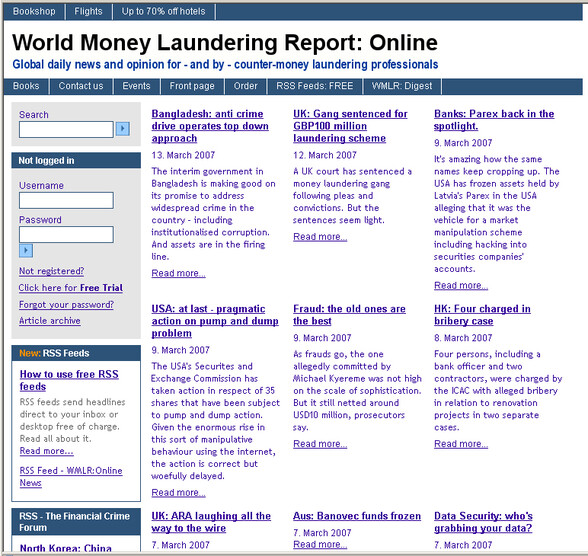Open Data Security: who's grabbing headline
The height and width of the screenshot is (556, 588).
click(483, 522)
